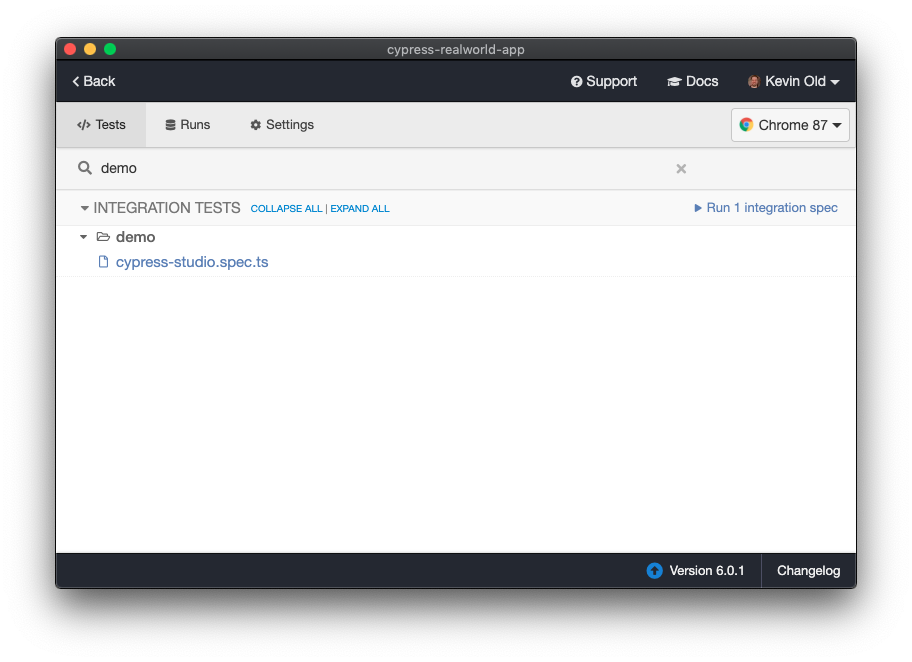Focus the search field containing demo
Screen dimensions: 912x662
point(380,168)
